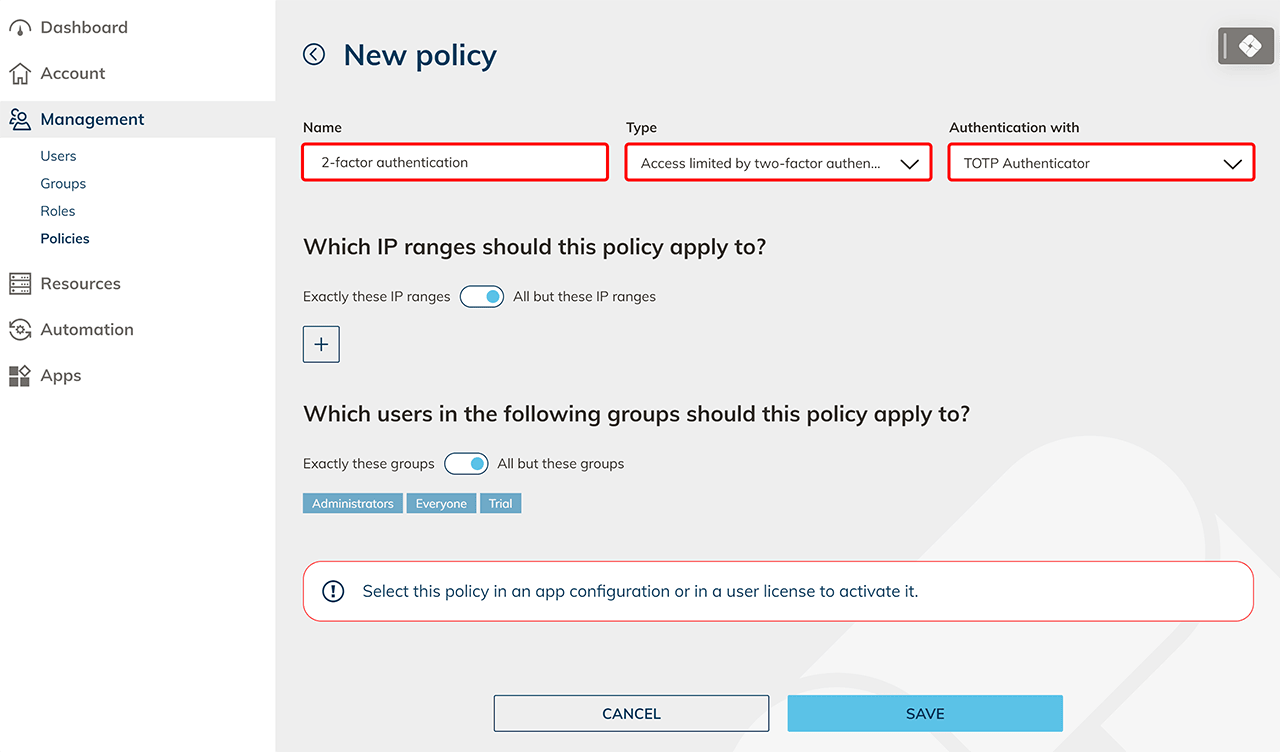The image size is (1280, 752).
Task: Click the Dashboard gauge icon
Action: click(x=20, y=28)
